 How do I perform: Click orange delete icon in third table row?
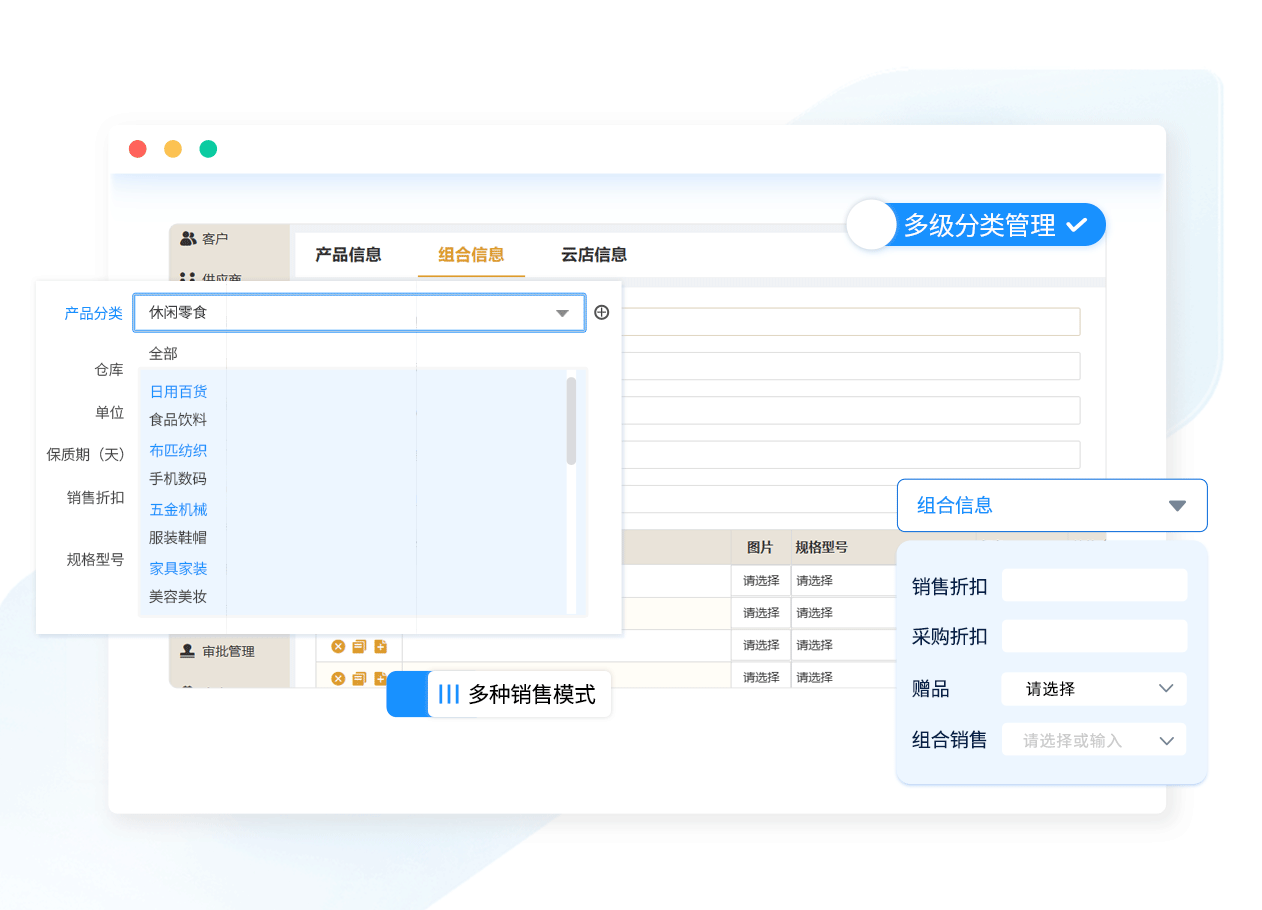338,646
